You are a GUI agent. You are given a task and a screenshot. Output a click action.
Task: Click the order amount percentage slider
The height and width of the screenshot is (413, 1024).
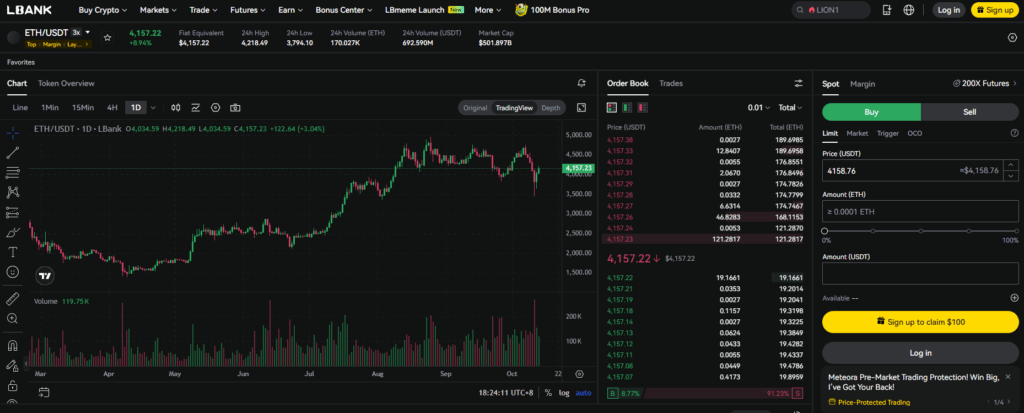920,231
